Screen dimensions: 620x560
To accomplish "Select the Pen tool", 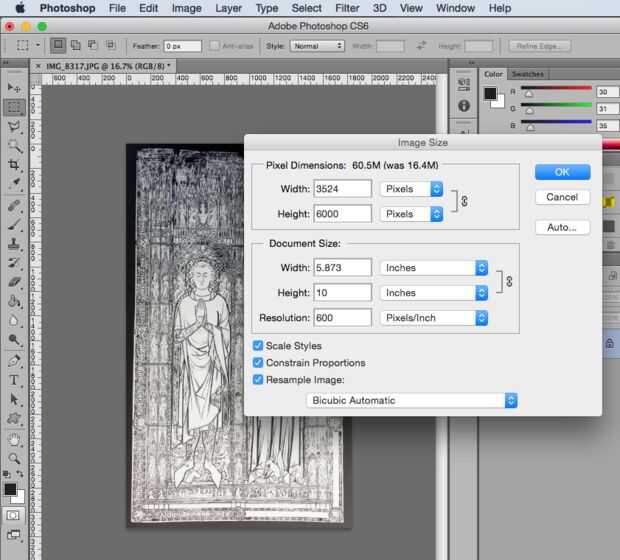I will pyautogui.click(x=14, y=361).
